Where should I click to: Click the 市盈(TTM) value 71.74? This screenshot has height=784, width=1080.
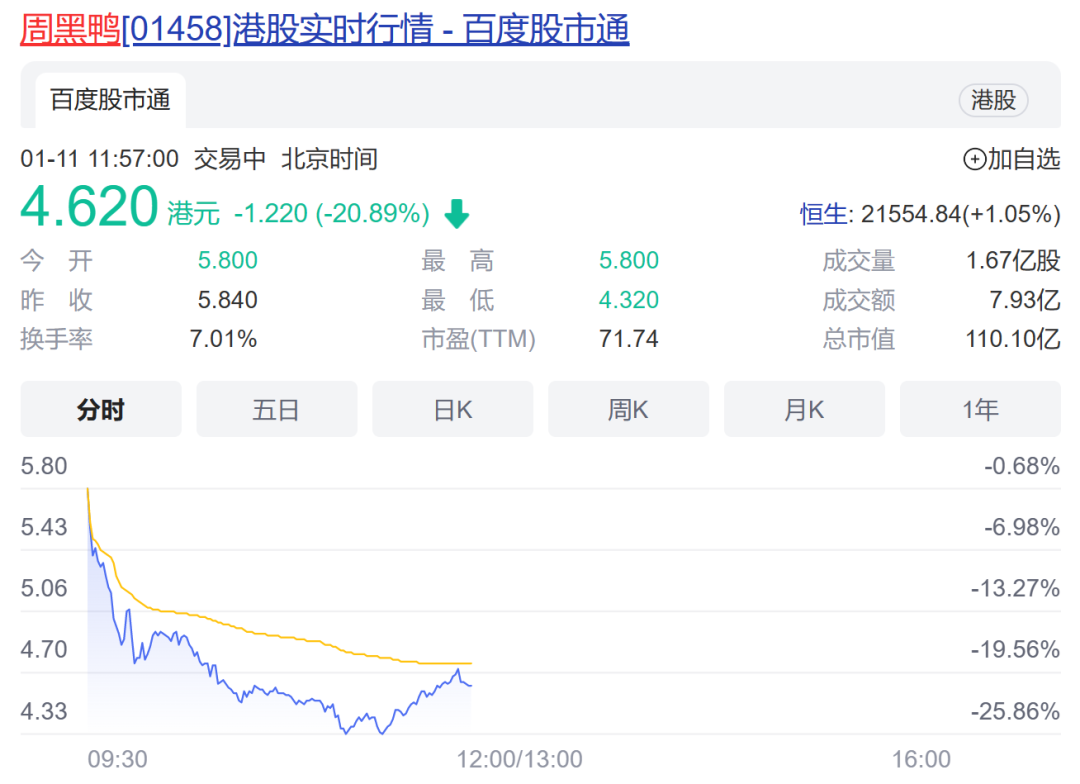[629, 339]
